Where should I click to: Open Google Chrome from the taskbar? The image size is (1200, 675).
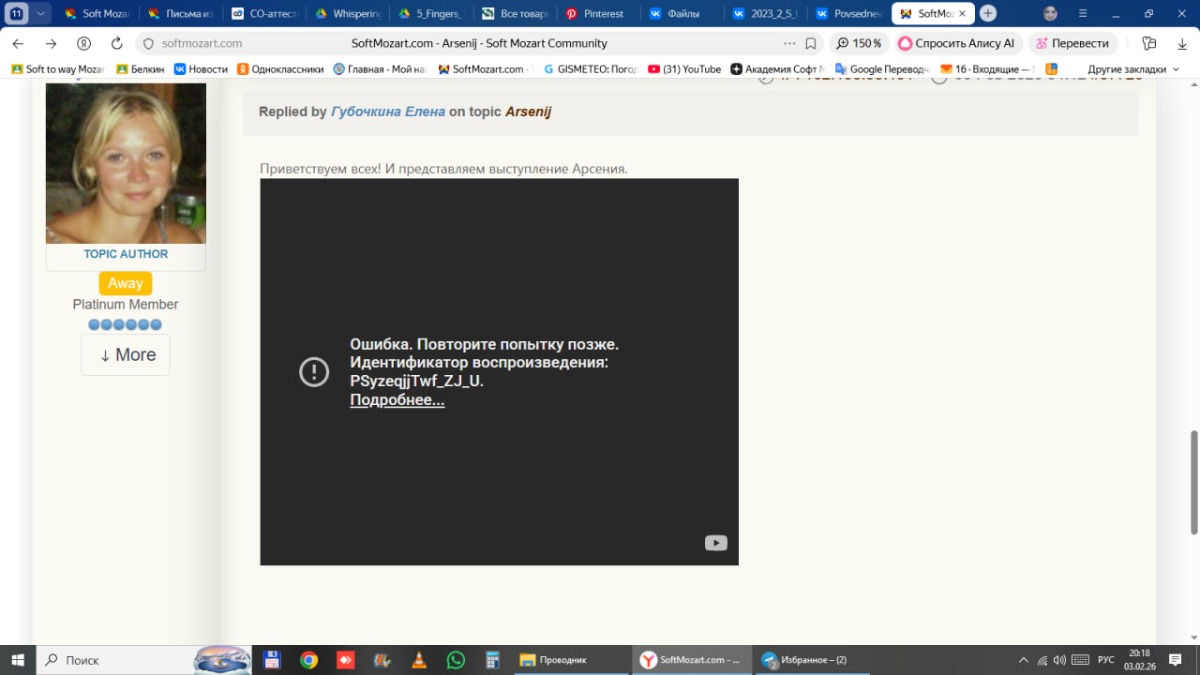[309, 660]
